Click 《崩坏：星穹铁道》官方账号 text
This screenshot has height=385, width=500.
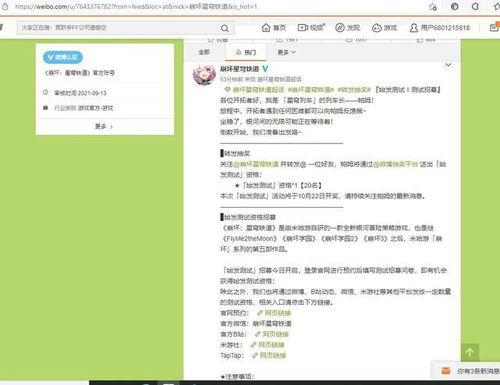tap(79, 73)
